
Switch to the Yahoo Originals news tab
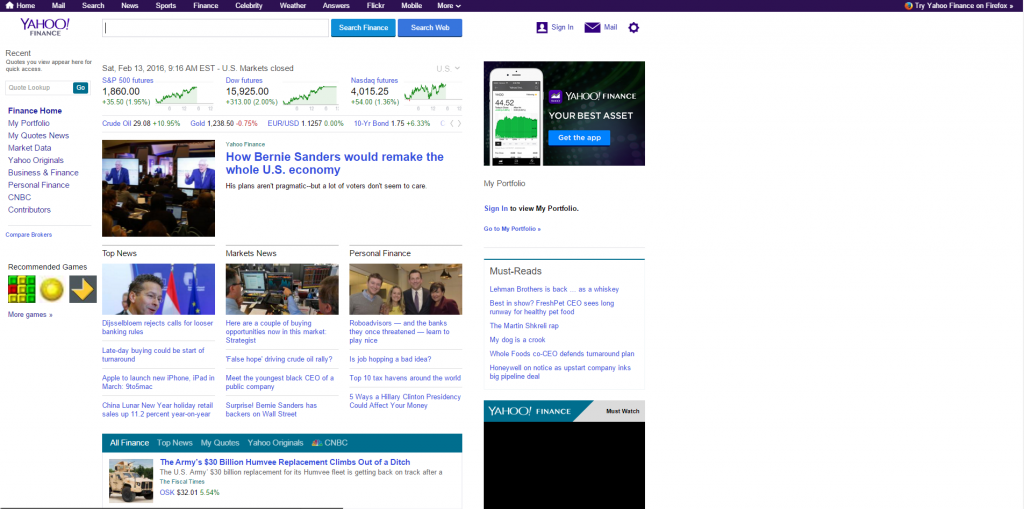[x=275, y=442]
